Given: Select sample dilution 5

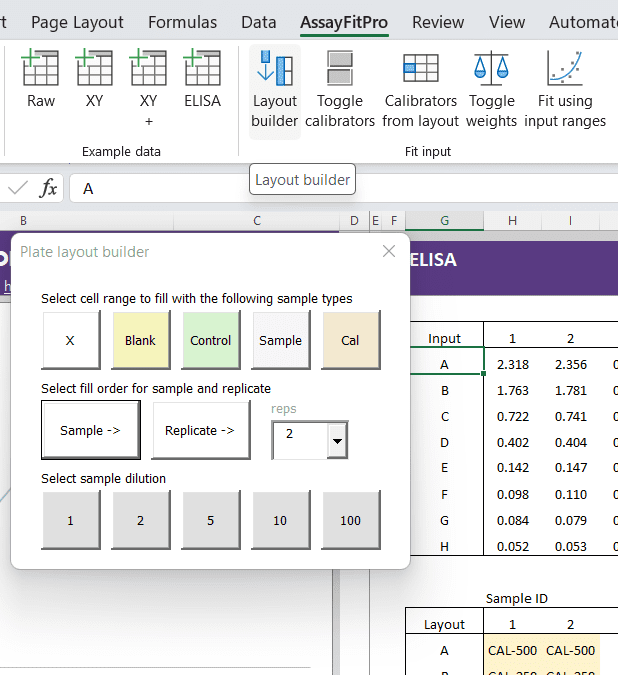Looking at the screenshot, I should 210,520.
